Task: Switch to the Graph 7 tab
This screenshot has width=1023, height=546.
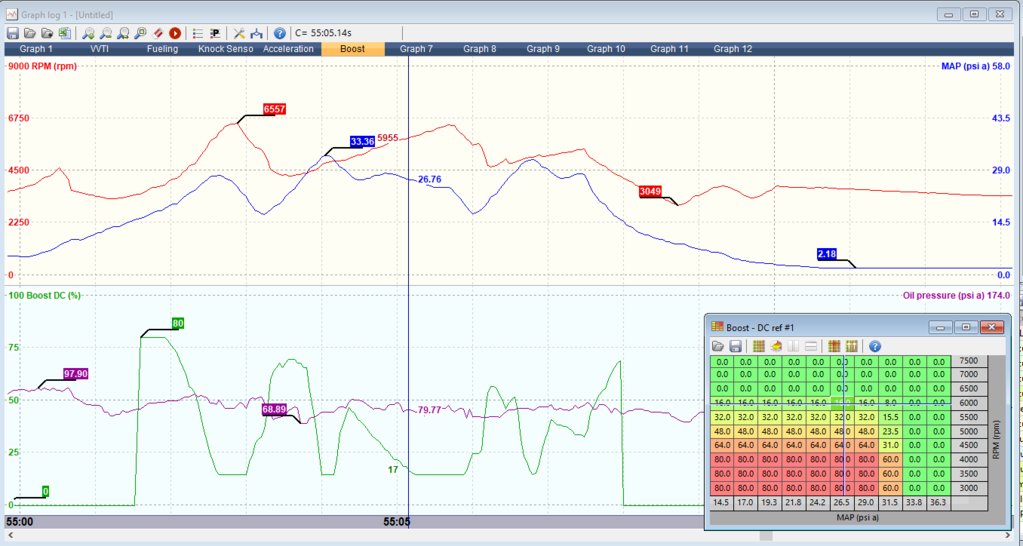Action: [x=416, y=49]
